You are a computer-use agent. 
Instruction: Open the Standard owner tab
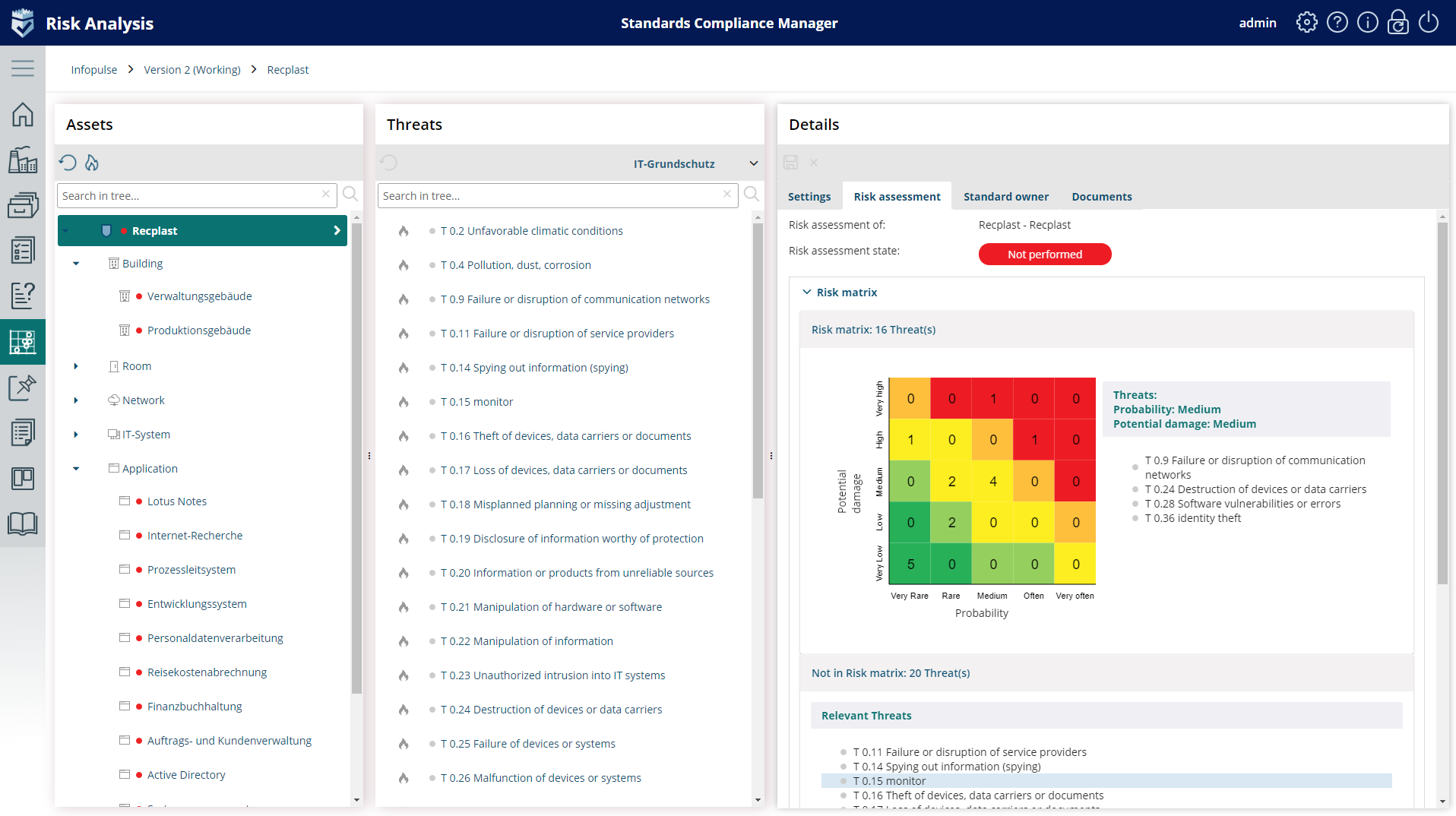pyautogui.click(x=1006, y=197)
